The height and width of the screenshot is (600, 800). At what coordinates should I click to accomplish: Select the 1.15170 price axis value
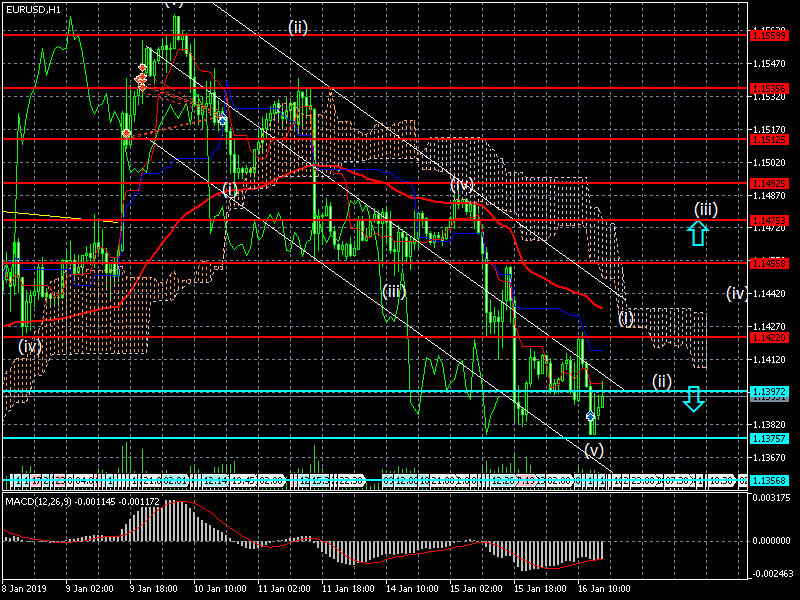click(x=769, y=130)
